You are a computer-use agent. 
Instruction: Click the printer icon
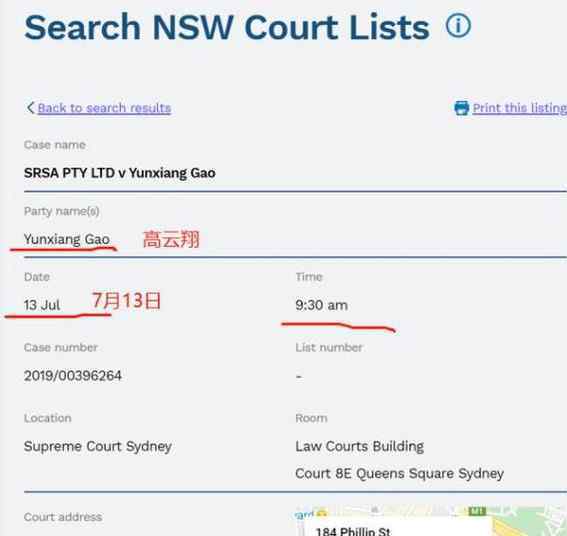461,108
